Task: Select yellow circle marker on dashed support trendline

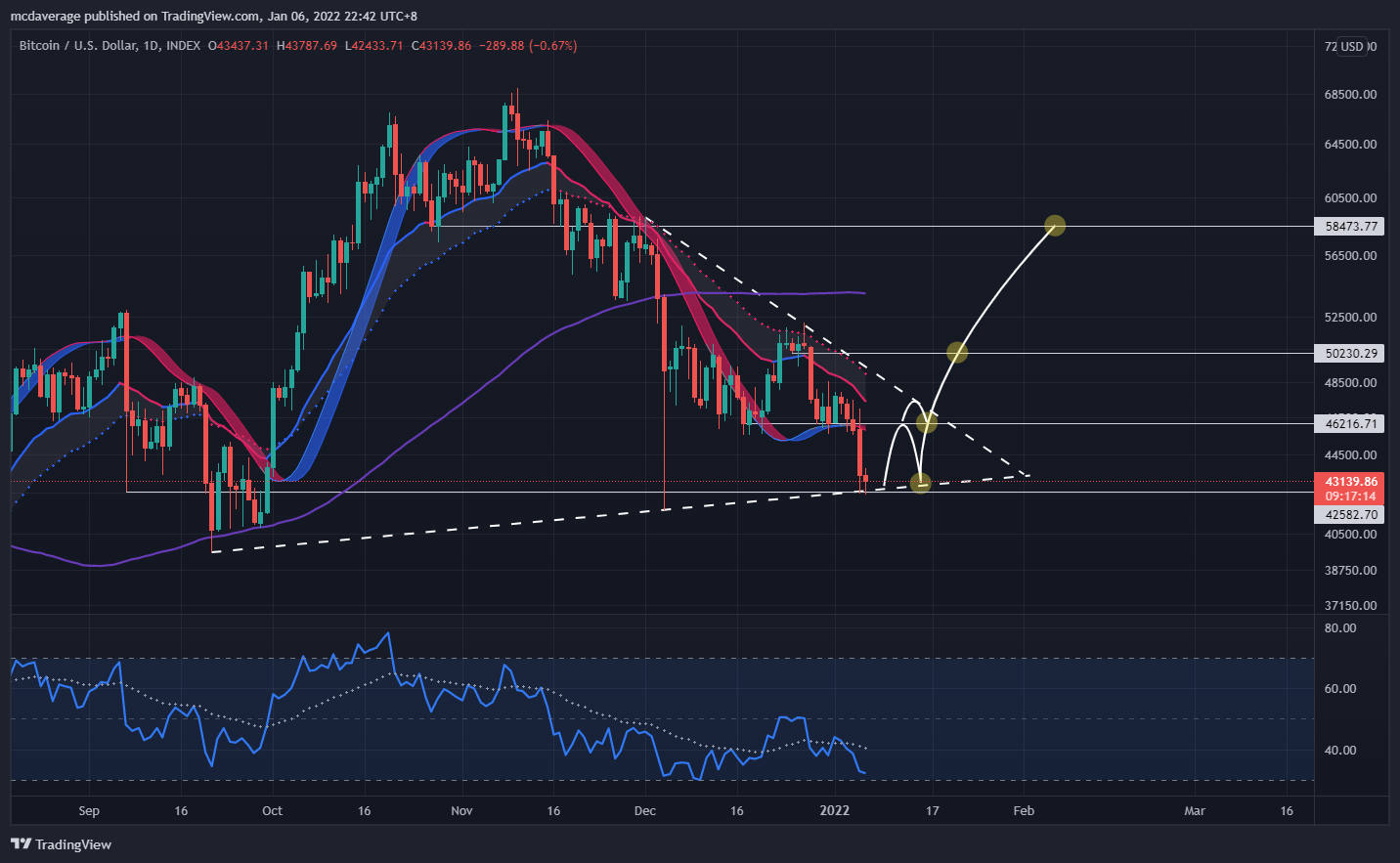Action: tap(920, 483)
